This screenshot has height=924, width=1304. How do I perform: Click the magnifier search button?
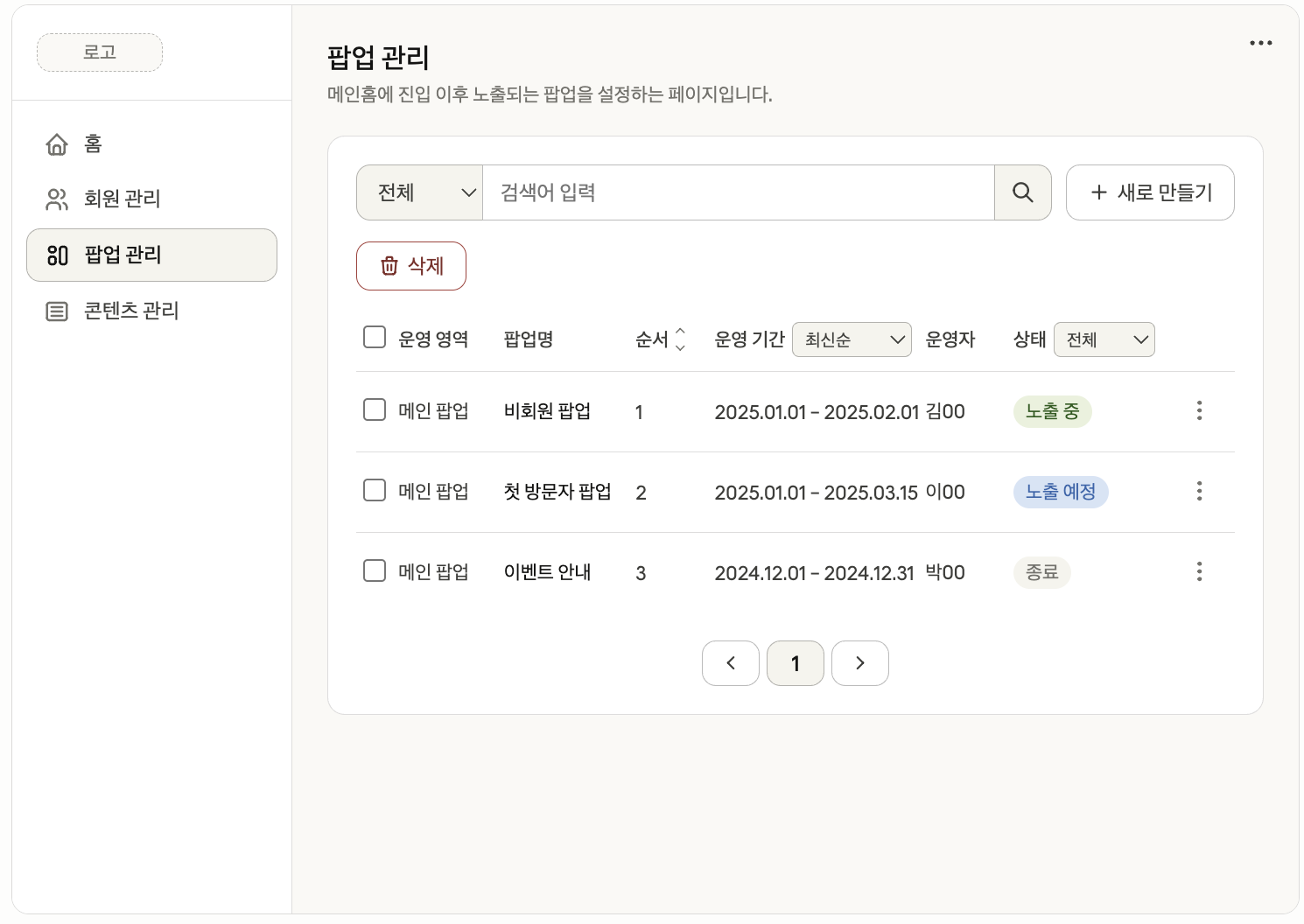[1022, 192]
